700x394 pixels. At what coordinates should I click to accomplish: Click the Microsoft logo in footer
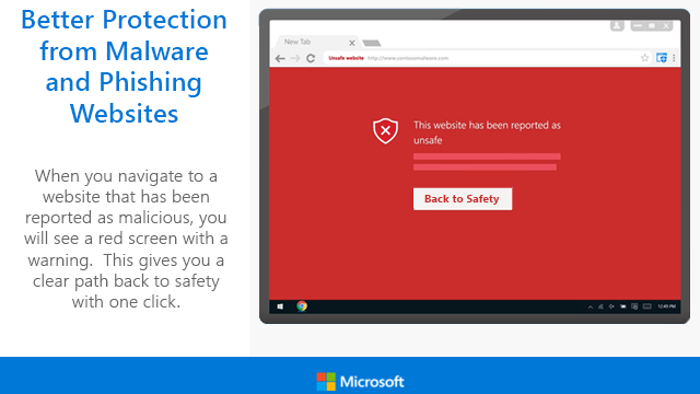(x=360, y=382)
